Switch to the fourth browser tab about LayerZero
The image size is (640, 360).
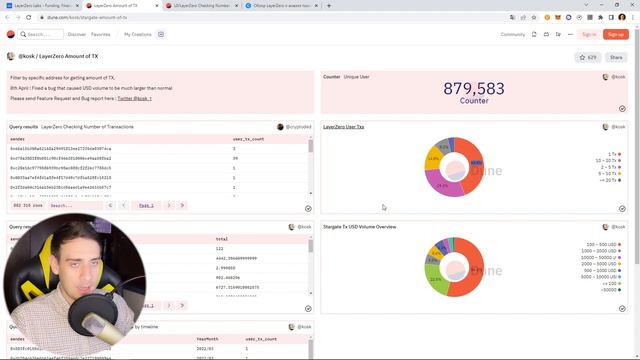point(282,6)
